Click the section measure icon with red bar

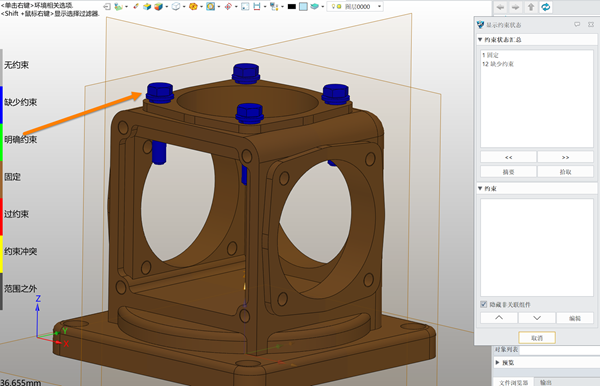click(257, 7)
